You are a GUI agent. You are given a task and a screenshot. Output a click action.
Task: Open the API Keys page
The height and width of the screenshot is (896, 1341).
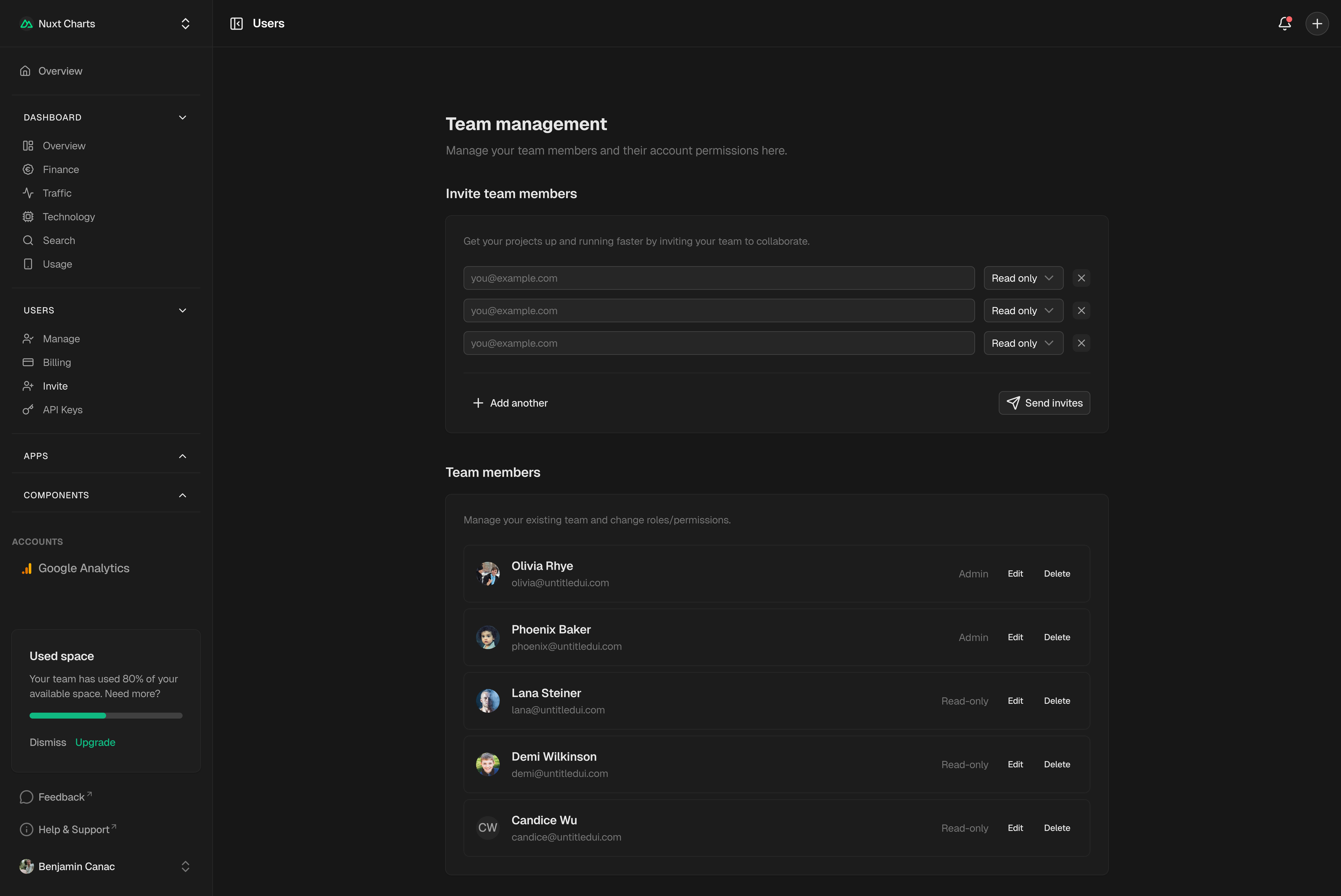[62, 410]
